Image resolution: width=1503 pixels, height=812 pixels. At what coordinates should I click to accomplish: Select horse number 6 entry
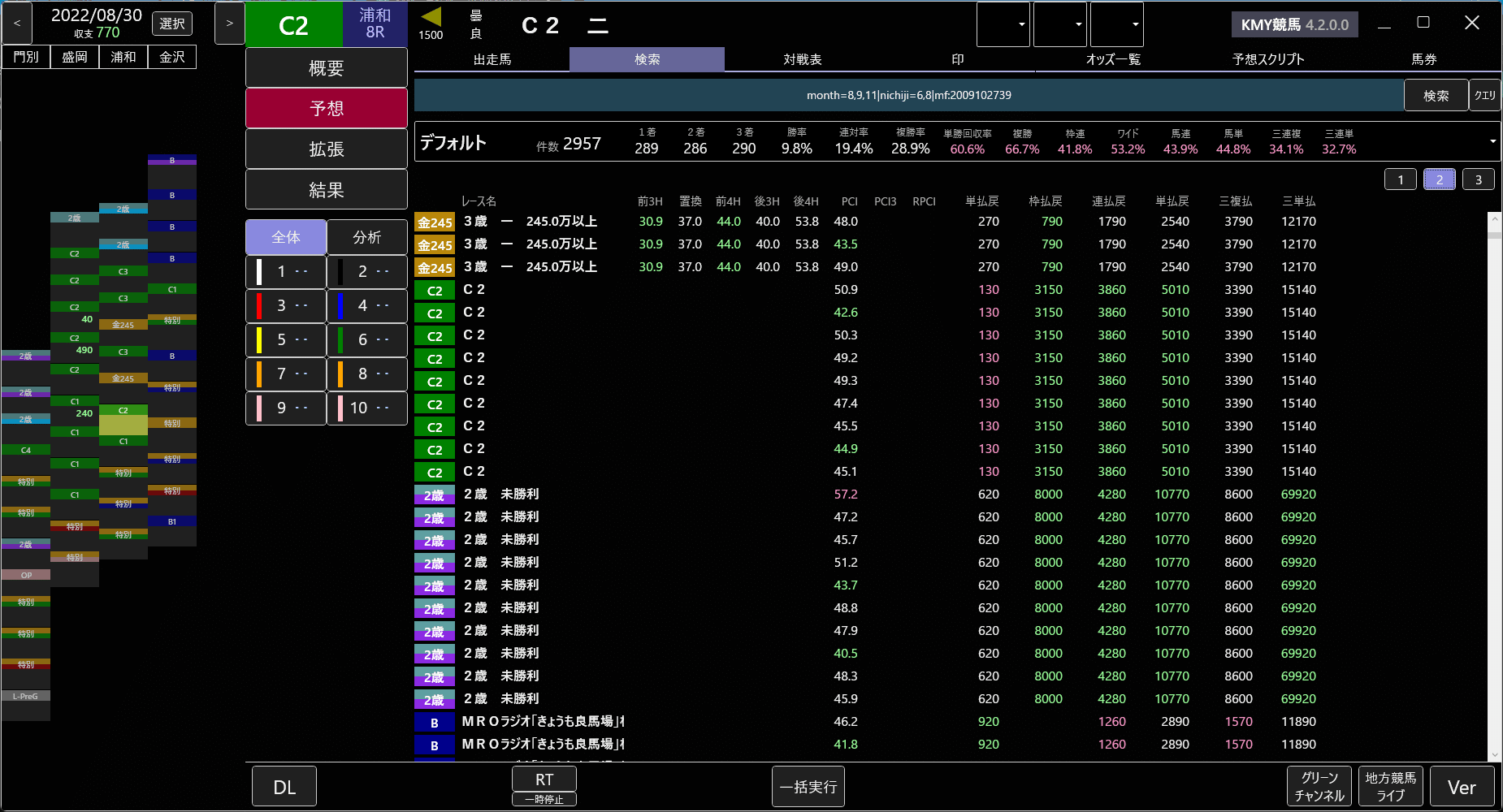point(367,339)
